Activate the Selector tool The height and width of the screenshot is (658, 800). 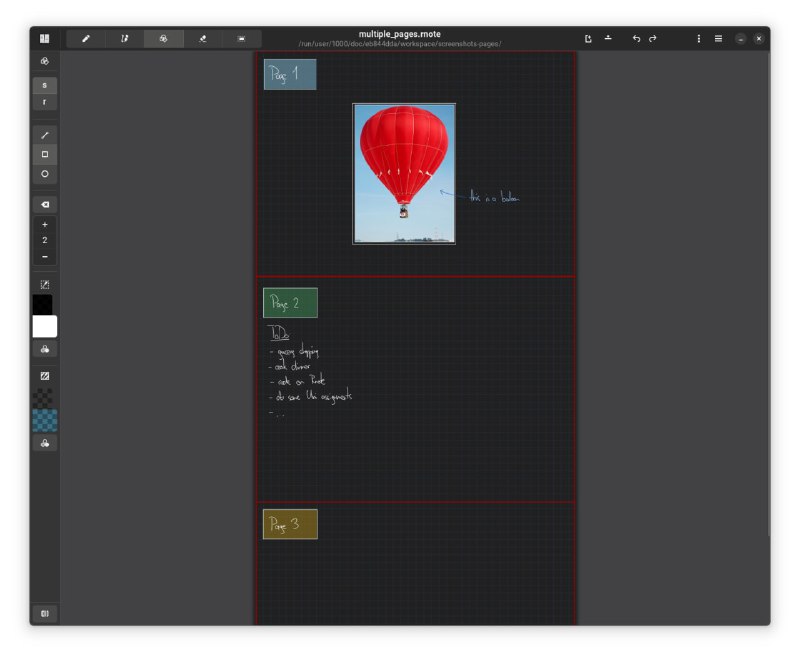click(x=241, y=39)
